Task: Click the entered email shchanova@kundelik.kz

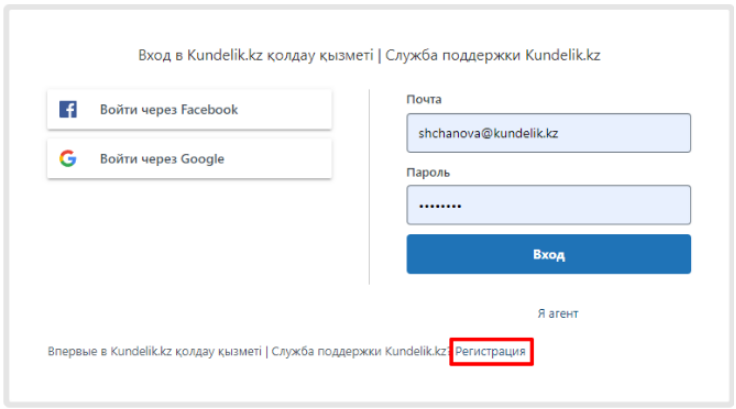Action: coord(486,132)
